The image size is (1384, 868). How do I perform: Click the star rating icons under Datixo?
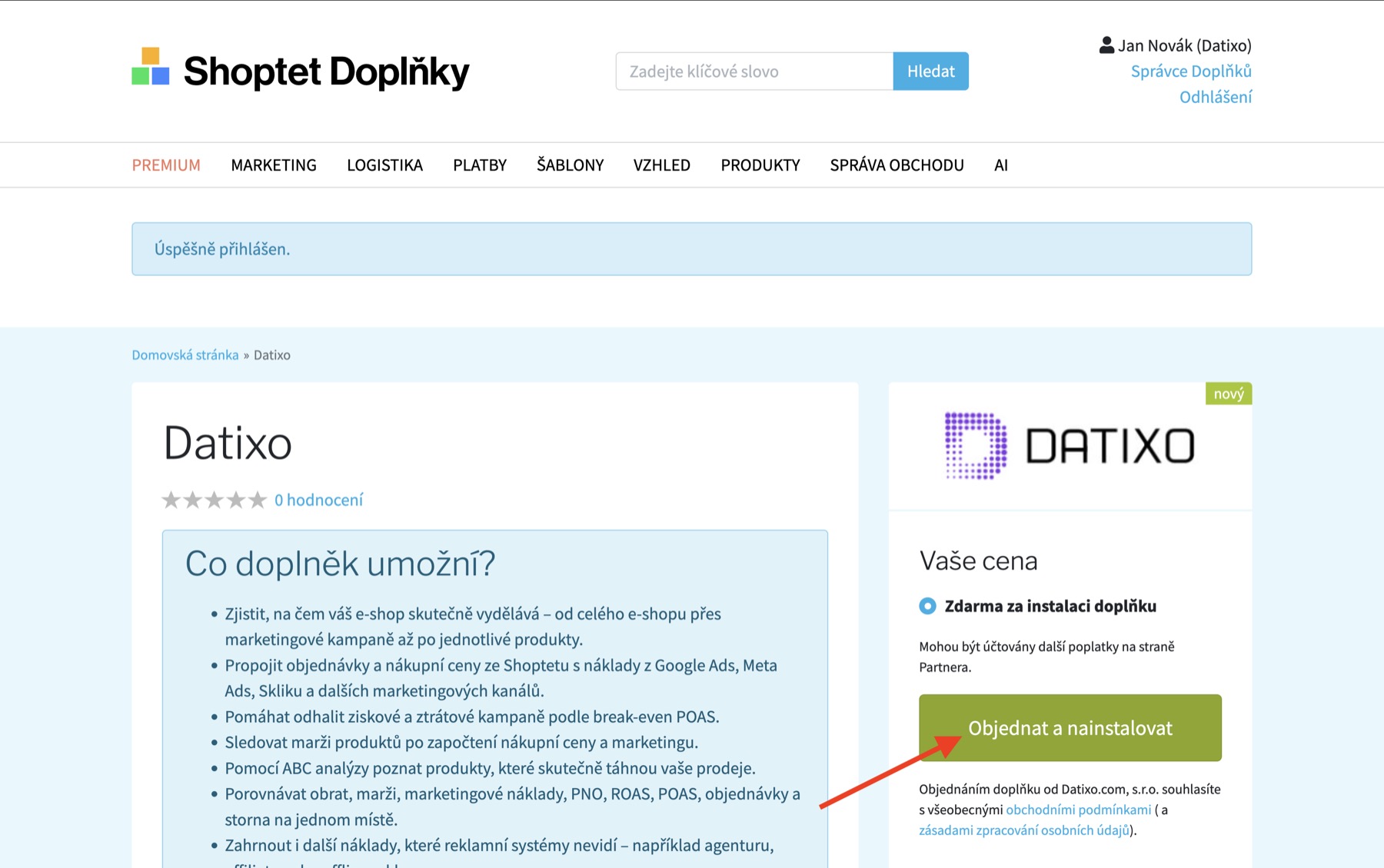coord(214,501)
